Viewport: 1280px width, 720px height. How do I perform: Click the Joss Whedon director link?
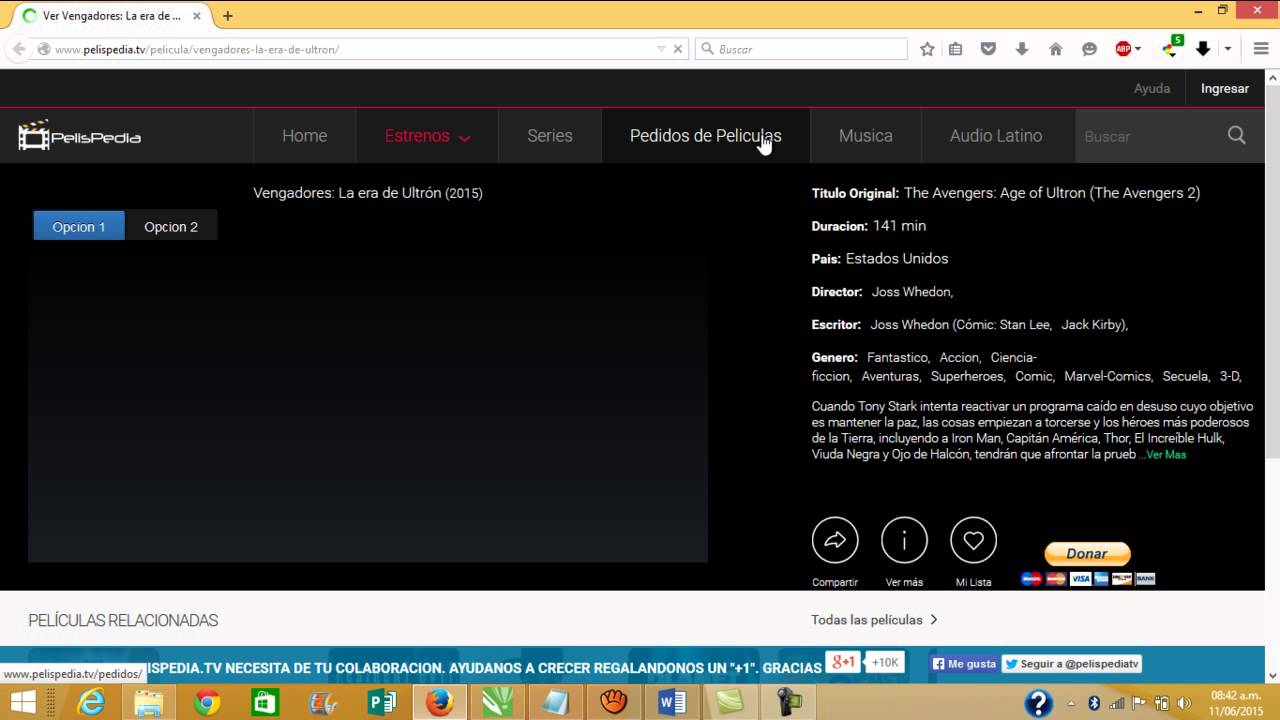911,292
